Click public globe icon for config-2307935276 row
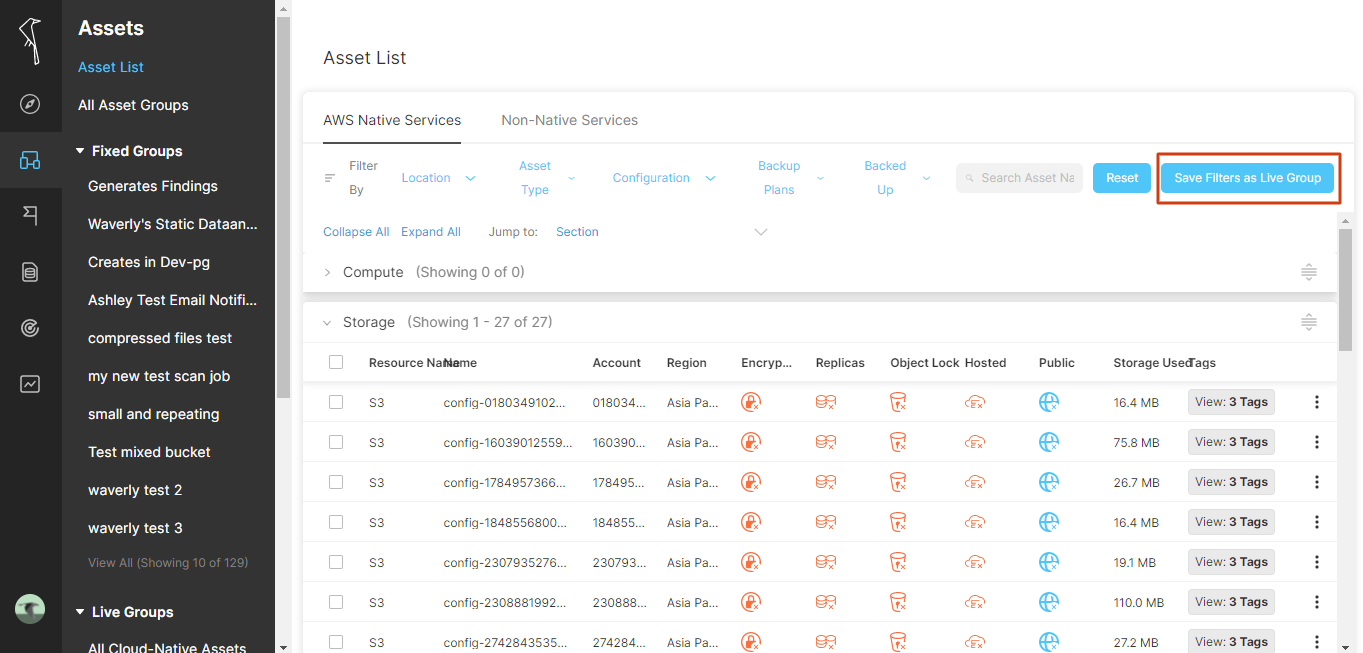This screenshot has width=1363, height=653. [x=1049, y=562]
